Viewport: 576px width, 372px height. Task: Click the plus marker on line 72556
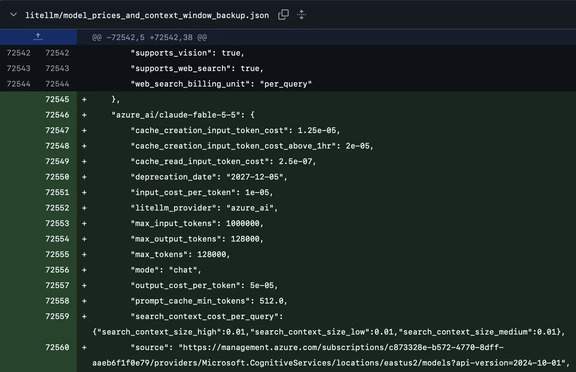(x=84, y=270)
